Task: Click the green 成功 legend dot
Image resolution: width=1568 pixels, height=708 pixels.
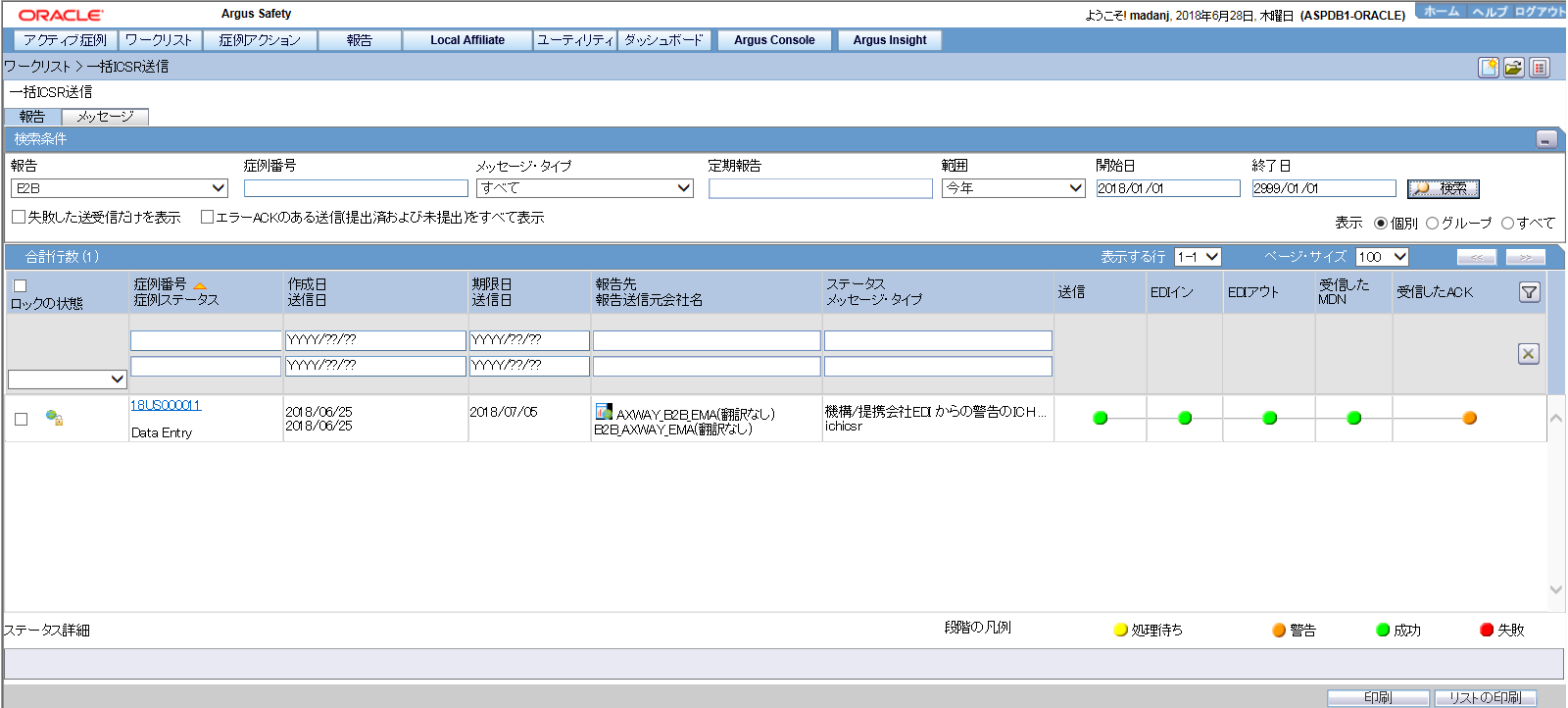Action: [1383, 630]
